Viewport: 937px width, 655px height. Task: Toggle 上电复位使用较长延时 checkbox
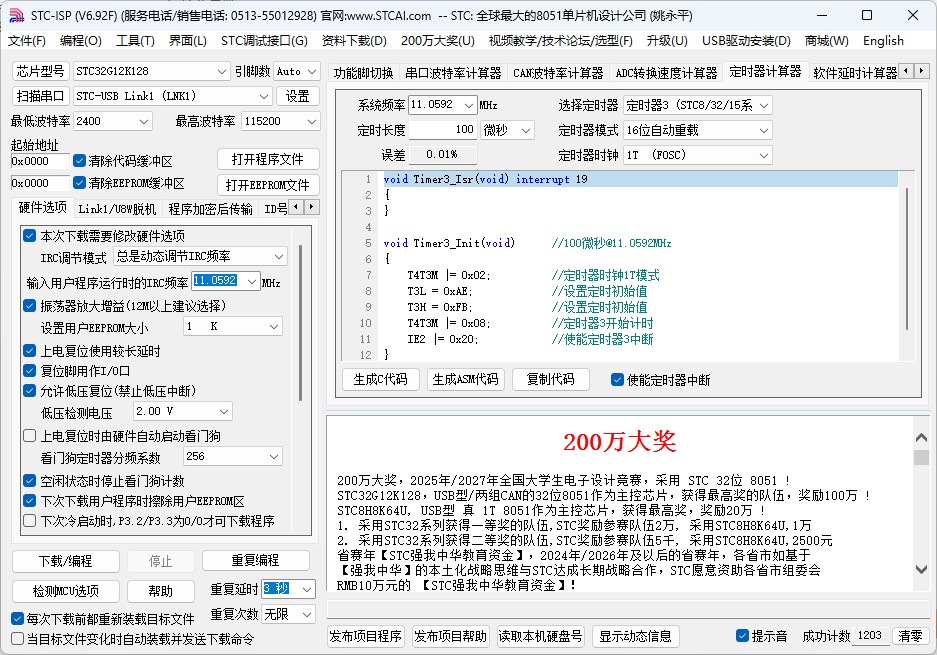29,351
